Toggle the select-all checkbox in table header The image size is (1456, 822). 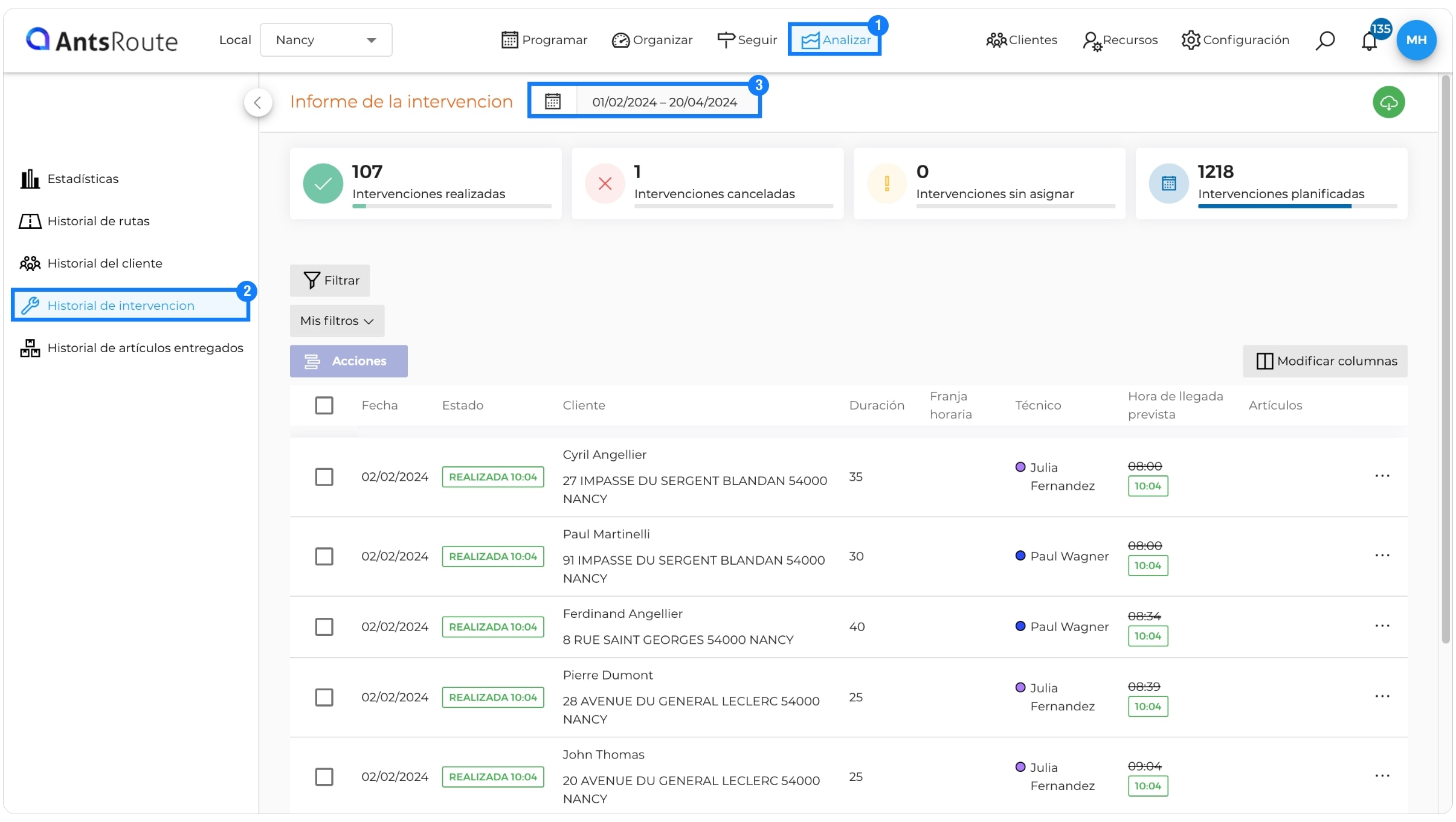pyautogui.click(x=324, y=405)
